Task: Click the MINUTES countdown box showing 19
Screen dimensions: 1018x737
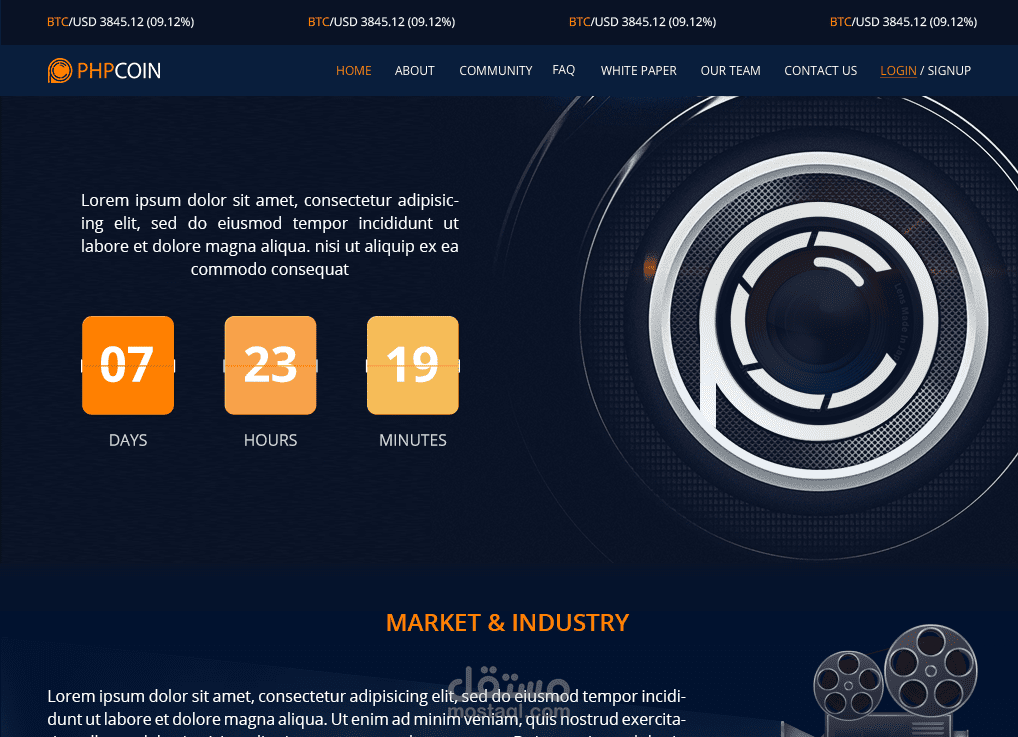Action: [x=412, y=365]
